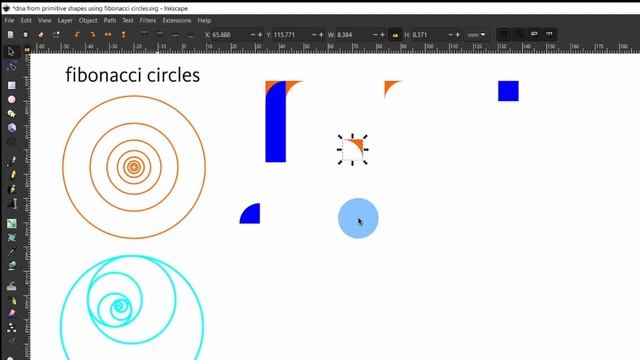The width and height of the screenshot is (640, 360).
Task: Select the 3D Box tool
Action: click(x=11, y=128)
